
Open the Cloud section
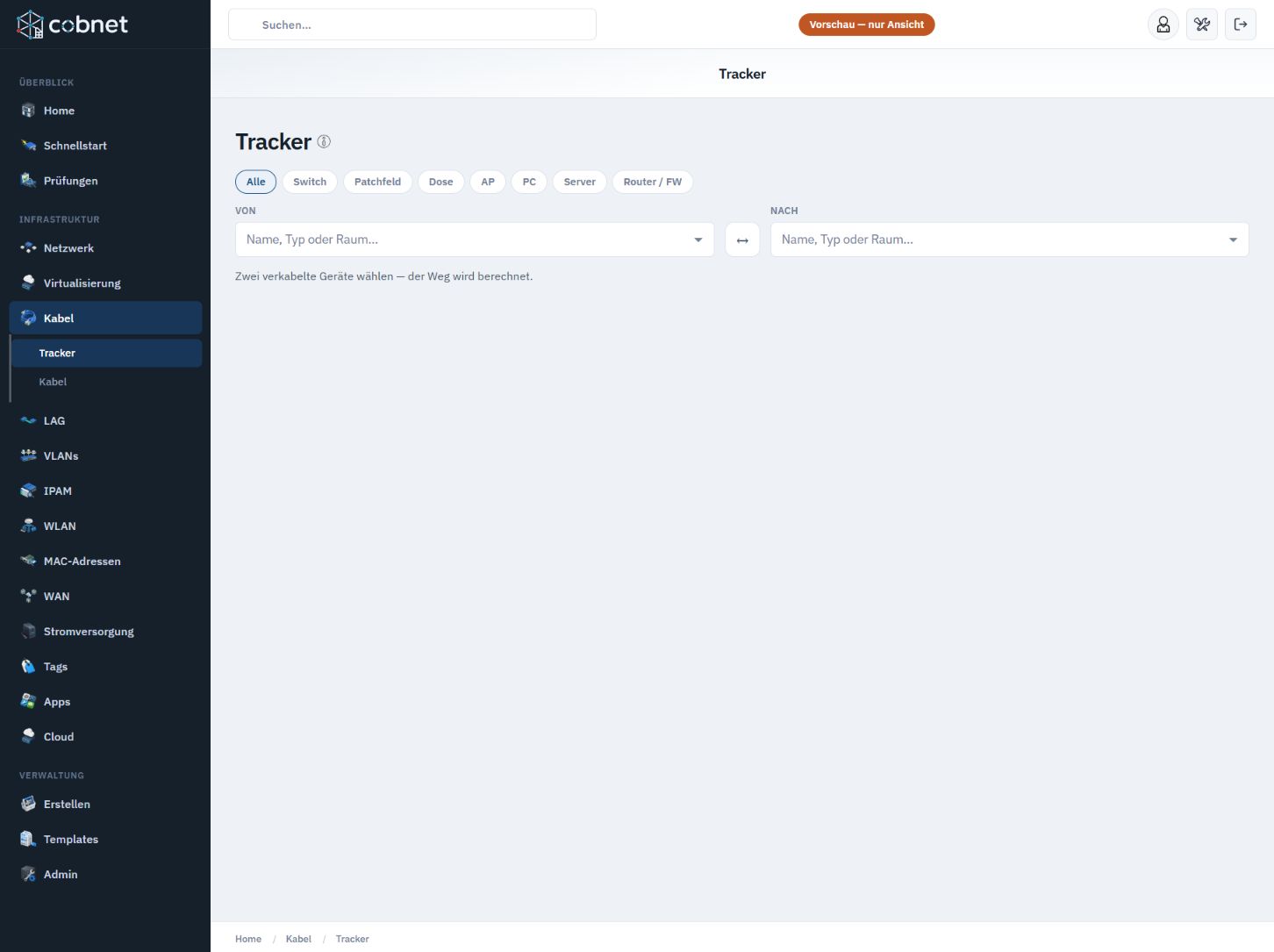[105, 737]
